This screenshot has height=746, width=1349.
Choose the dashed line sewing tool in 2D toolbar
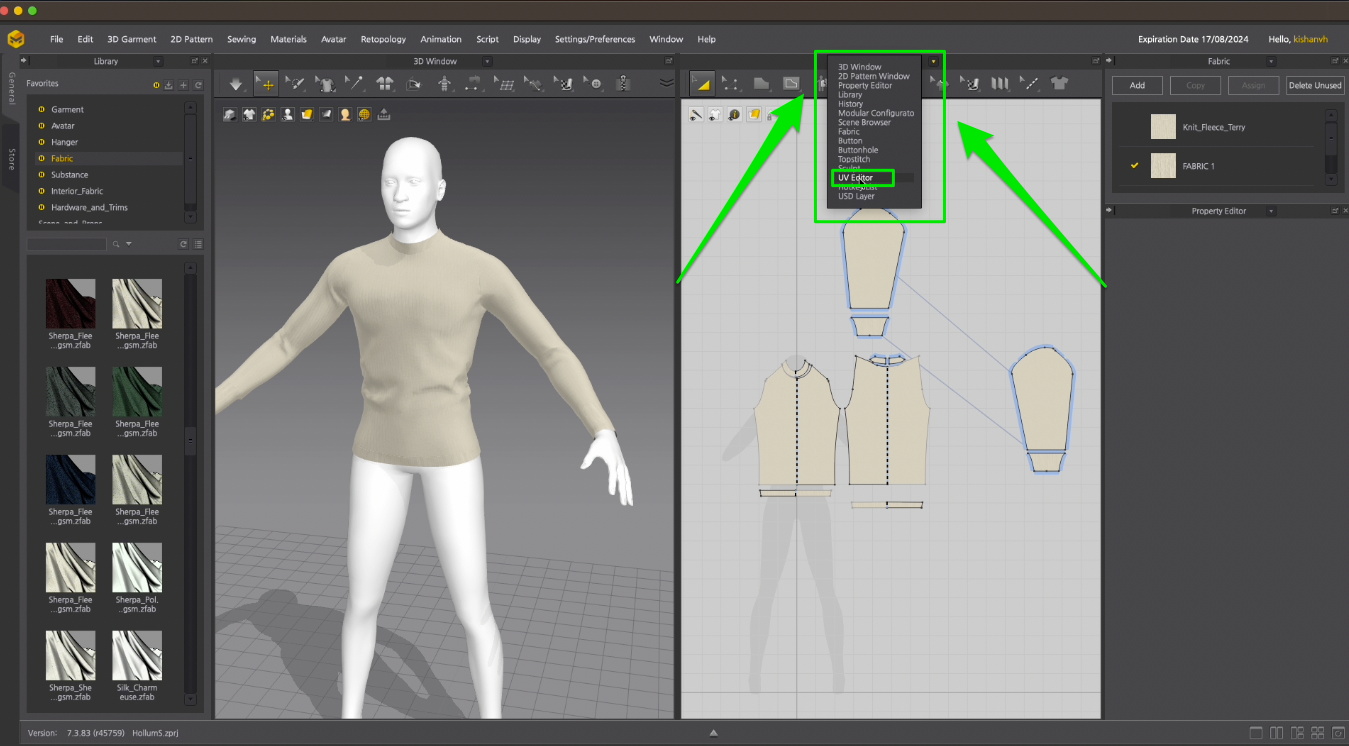pos(1030,84)
